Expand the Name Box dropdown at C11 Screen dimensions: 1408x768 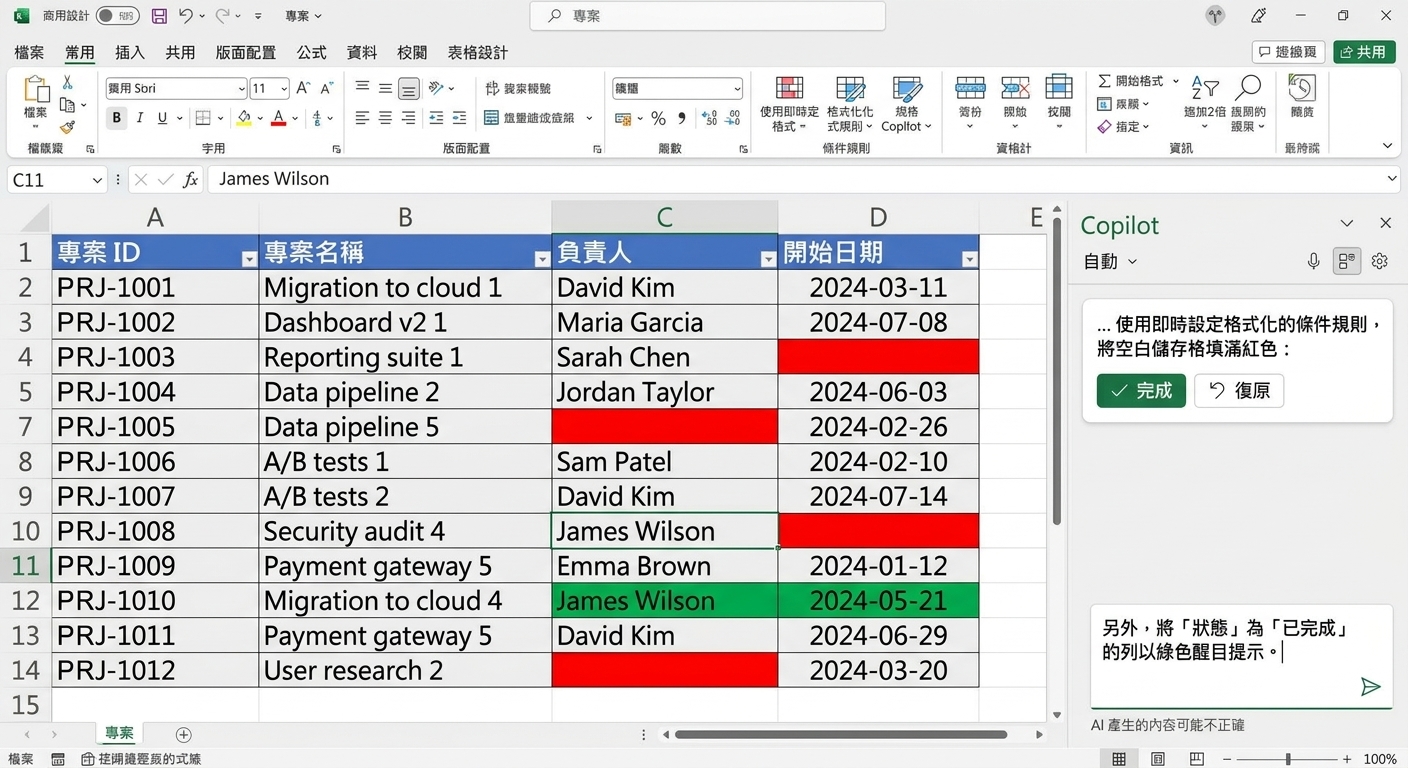(97, 180)
